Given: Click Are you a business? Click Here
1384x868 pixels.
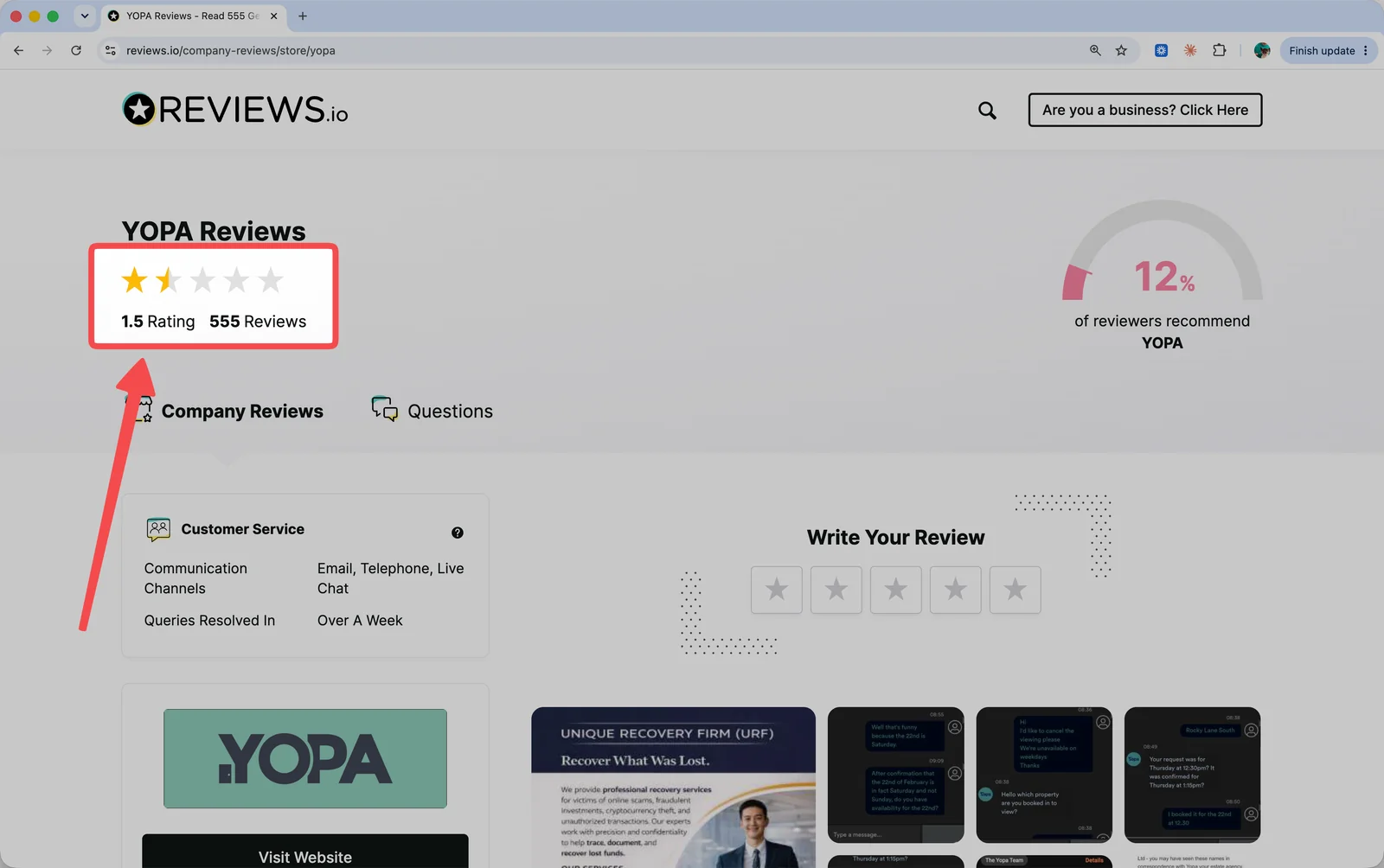Looking at the screenshot, I should click(1144, 110).
